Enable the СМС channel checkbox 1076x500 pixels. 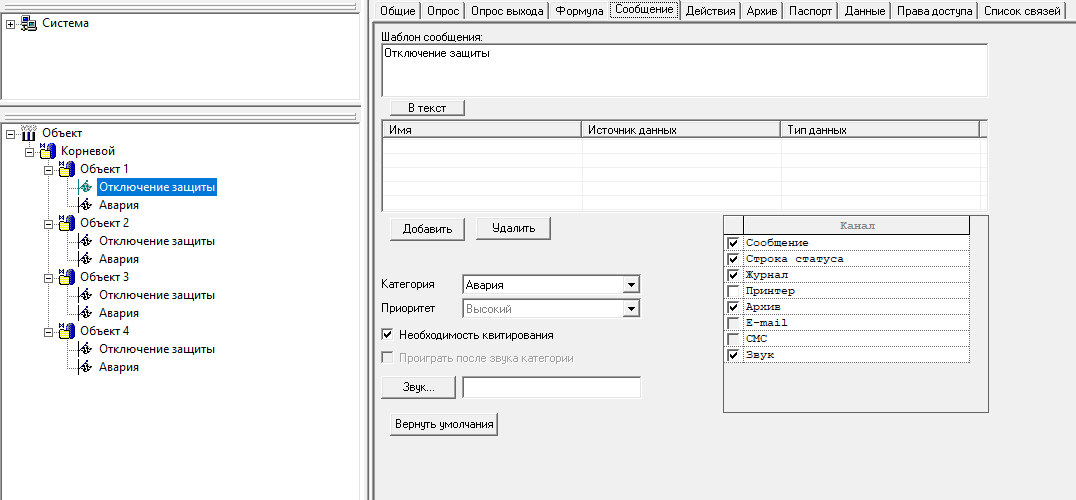click(734, 339)
